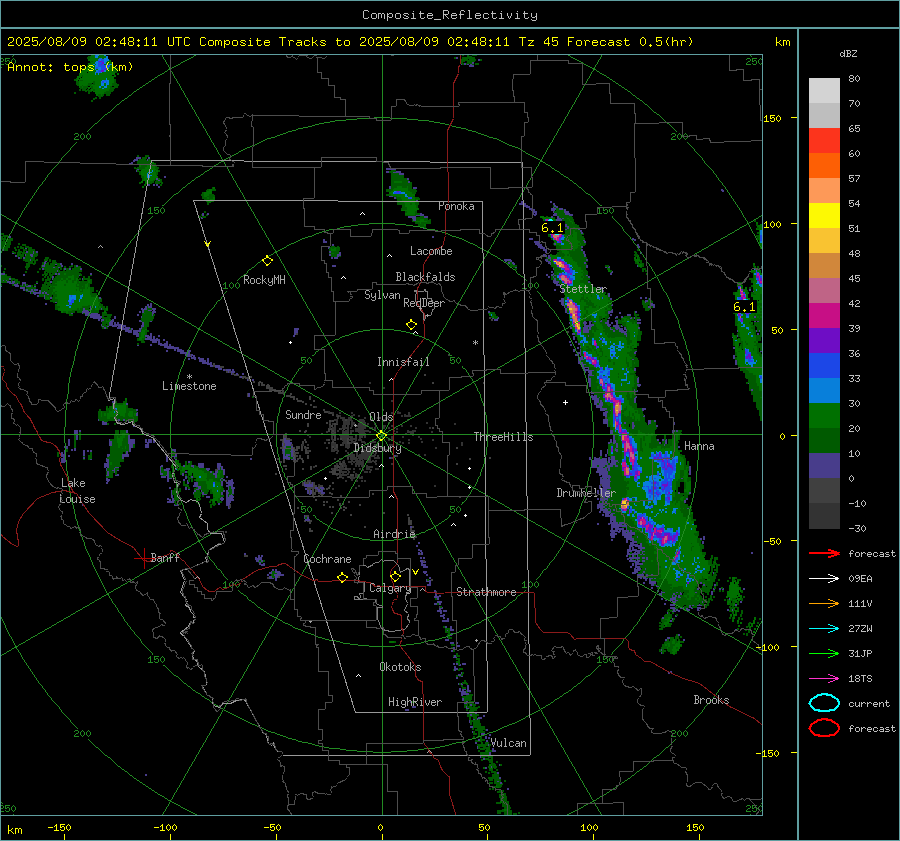Click the Banff town label
The image size is (900, 841).
click(165, 557)
